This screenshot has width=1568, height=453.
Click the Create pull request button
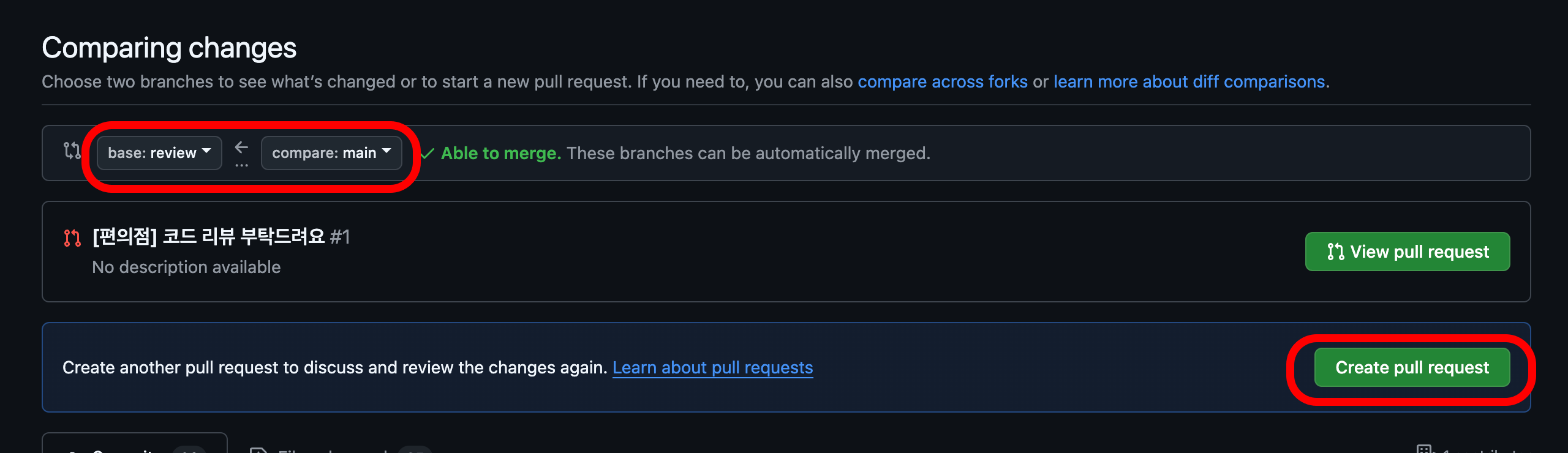pyautogui.click(x=1412, y=367)
